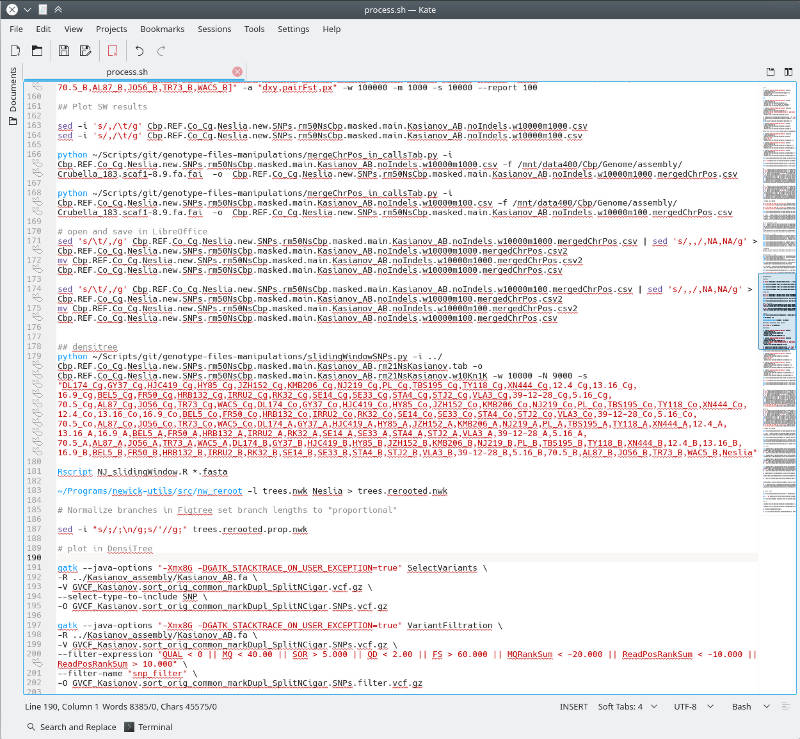Select the process.sh tab
Image resolution: width=800 pixels, height=739 pixels.
click(130, 72)
